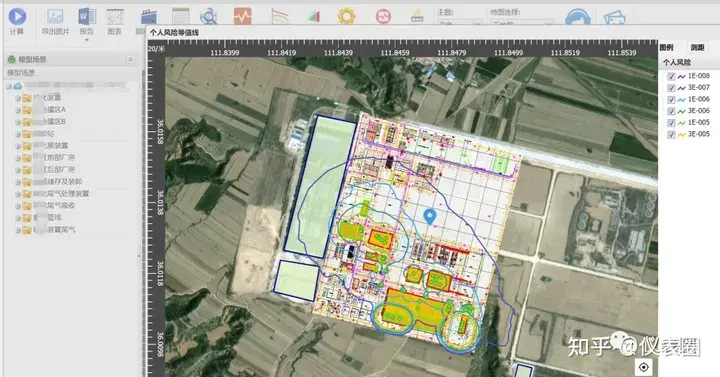Select the magnifier search toolbar icon
The height and width of the screenshot is (377, 720).
208,17
